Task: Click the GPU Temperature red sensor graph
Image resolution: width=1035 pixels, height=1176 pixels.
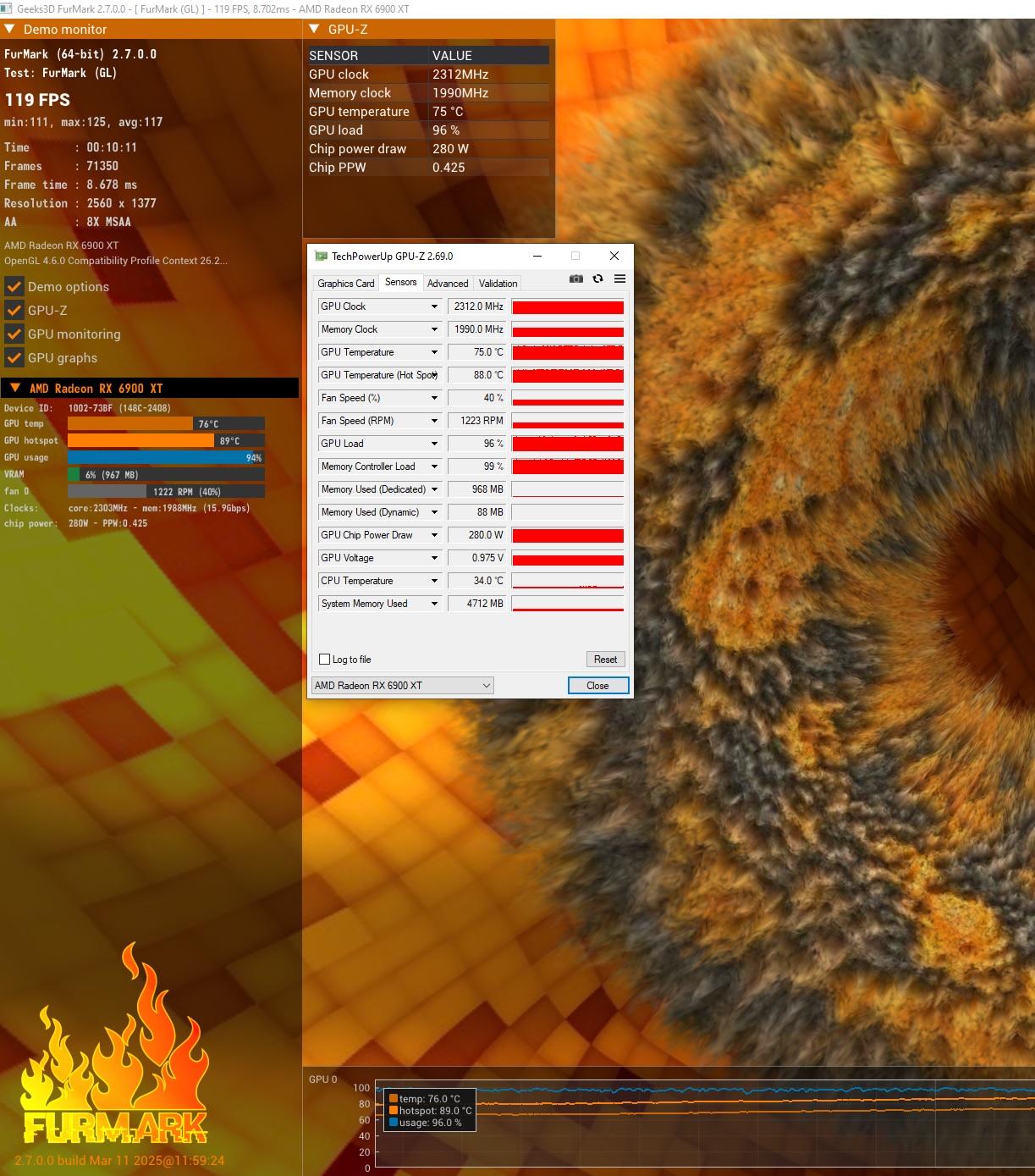Action: point(568,352)
